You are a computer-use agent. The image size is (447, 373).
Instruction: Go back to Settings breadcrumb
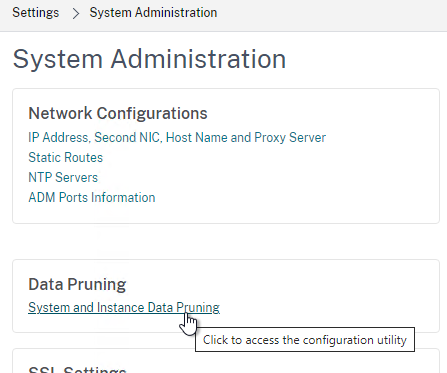(x=36, y=13)
